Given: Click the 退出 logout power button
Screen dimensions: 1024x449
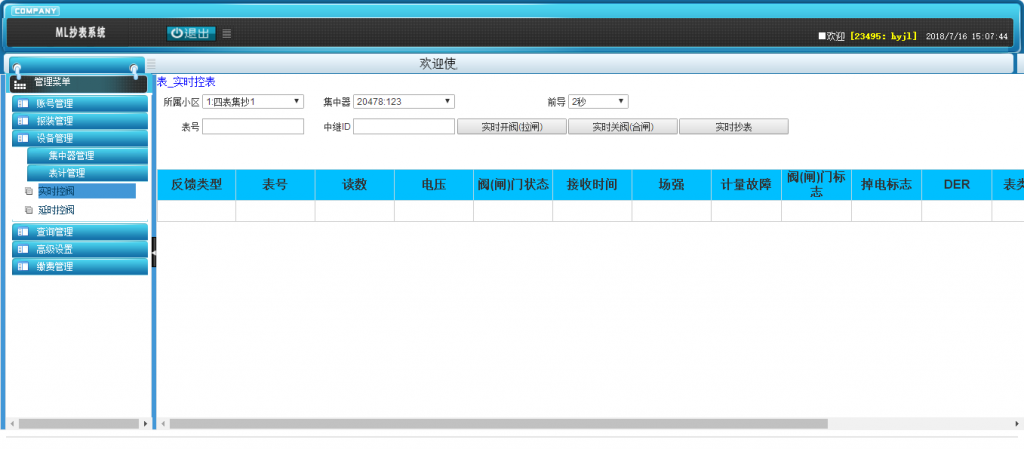Looking at the screenshot, I should (190, 33).
